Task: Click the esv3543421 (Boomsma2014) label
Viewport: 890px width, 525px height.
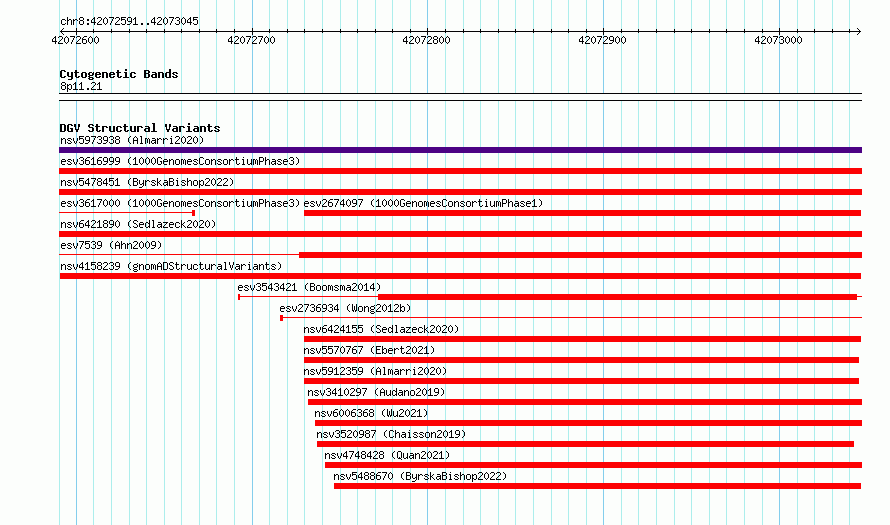Action: coord(309,287)
